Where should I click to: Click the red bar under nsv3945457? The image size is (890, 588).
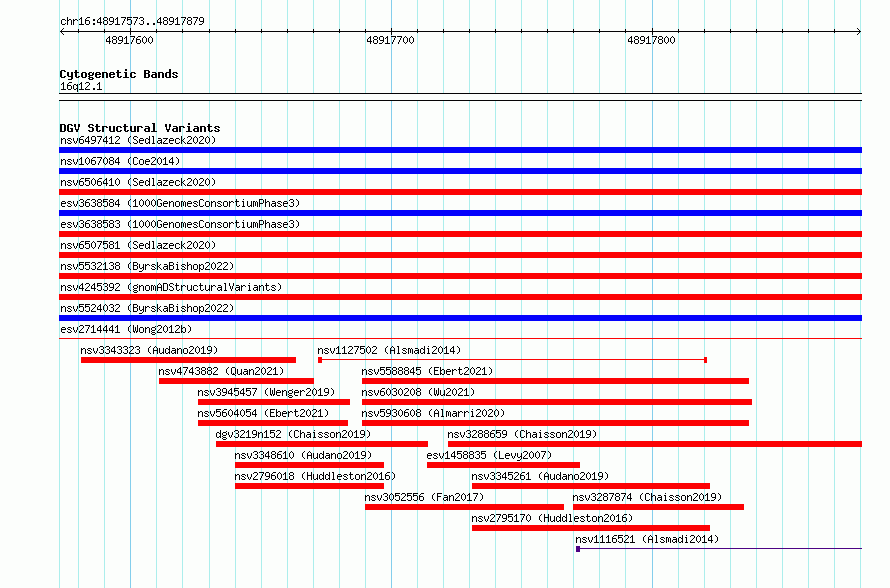[x=274, y=402]
